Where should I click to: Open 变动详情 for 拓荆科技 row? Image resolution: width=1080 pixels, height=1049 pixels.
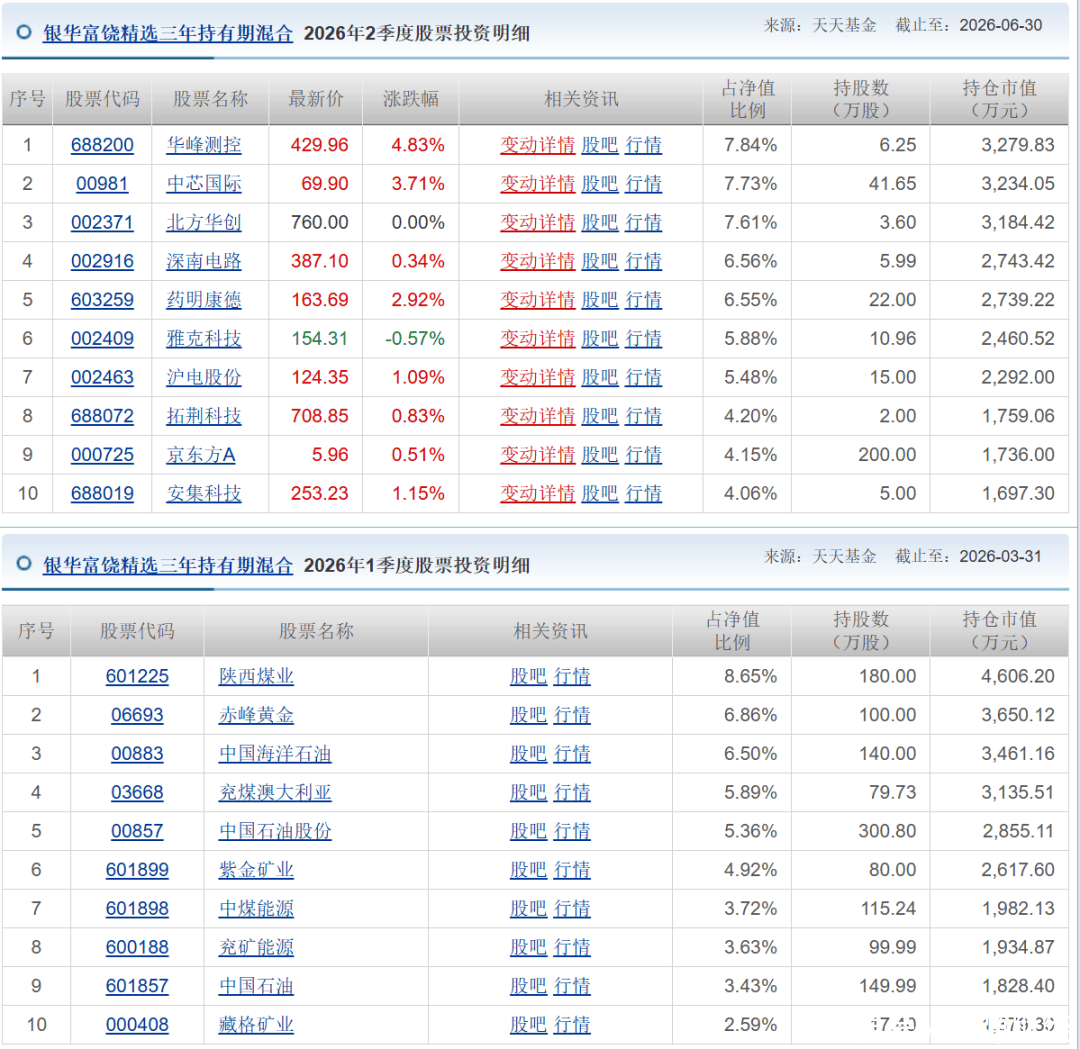(537, 416)
